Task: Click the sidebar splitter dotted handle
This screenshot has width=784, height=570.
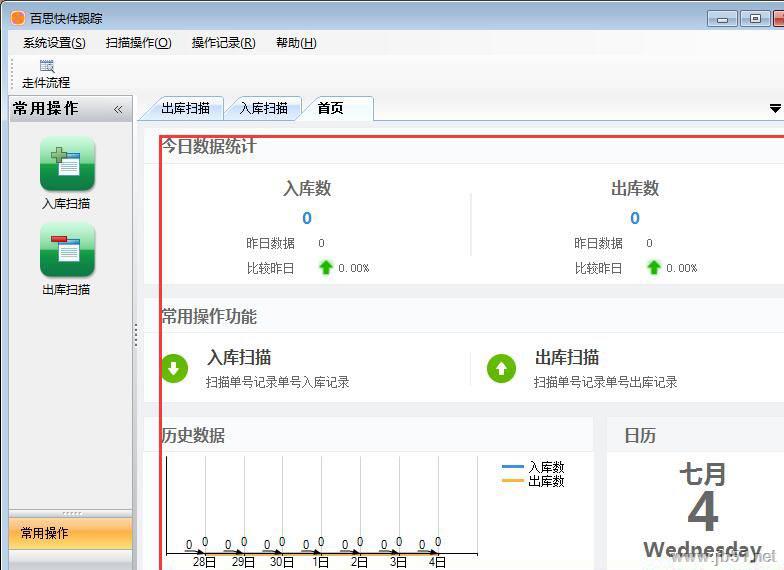Action: click(136, 335)
